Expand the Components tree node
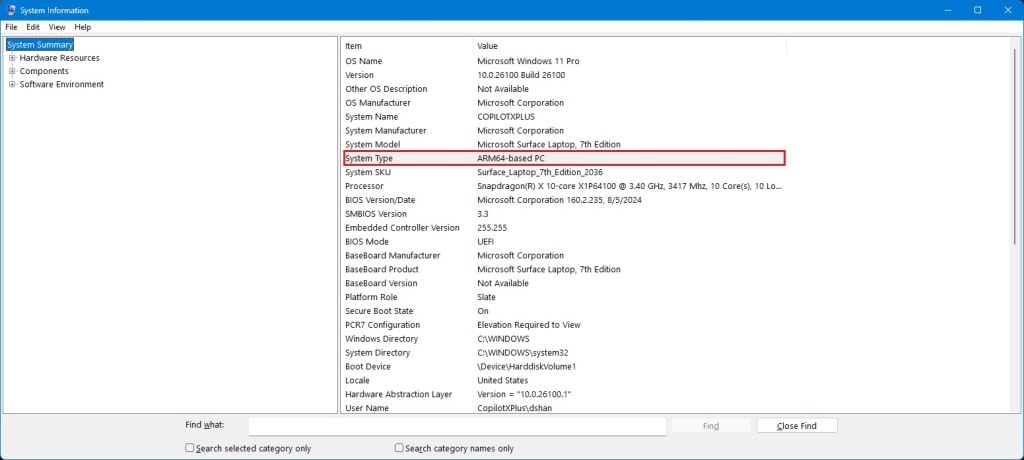The image size is (1024, 460). tap(12, 71)
